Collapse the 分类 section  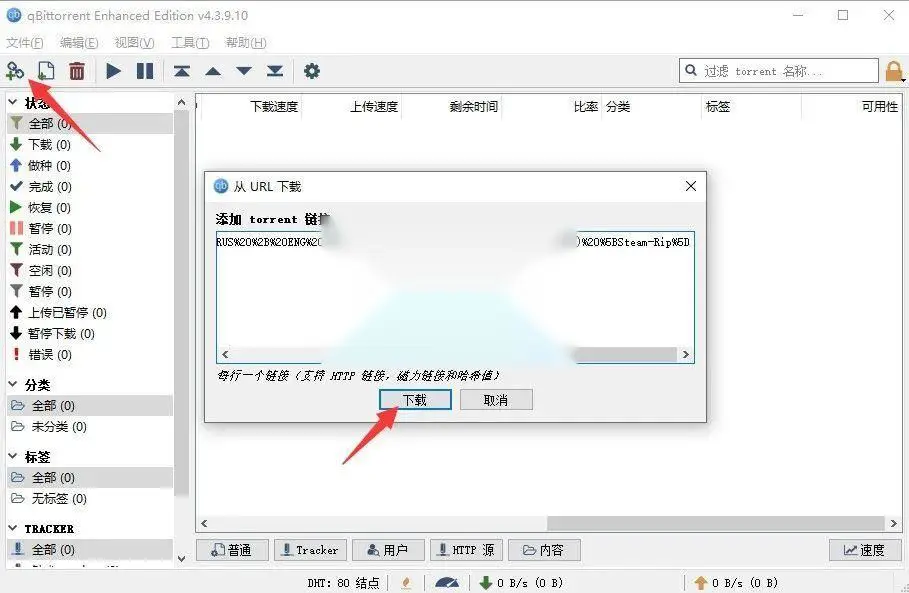[x=13, y=384]
